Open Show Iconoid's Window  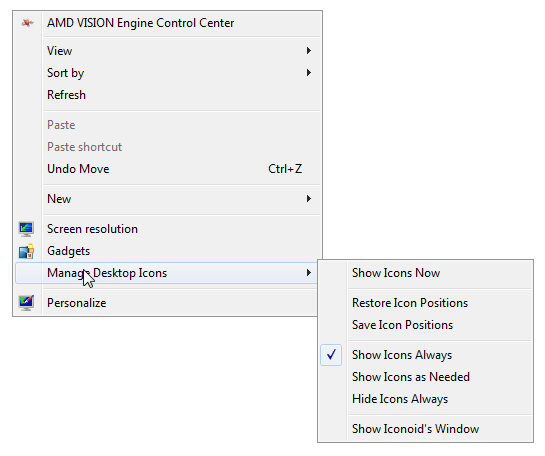(x=415, y=429)
